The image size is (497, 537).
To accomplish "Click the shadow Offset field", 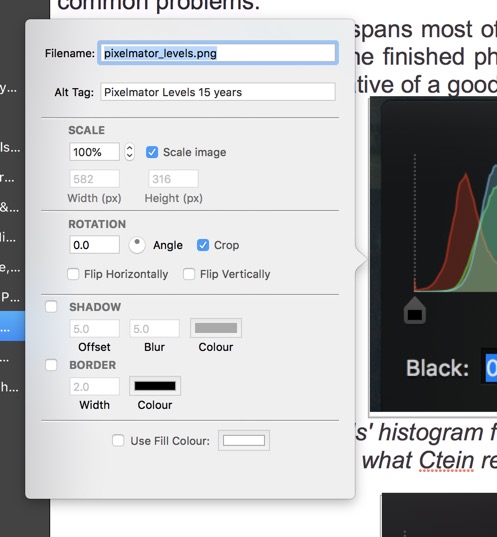I will 95,329.
